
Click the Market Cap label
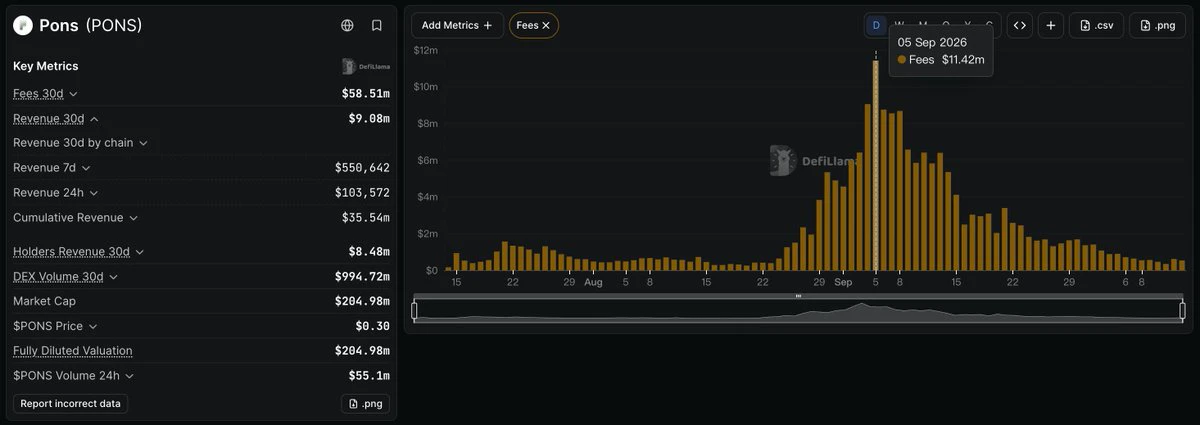point(44,301)
